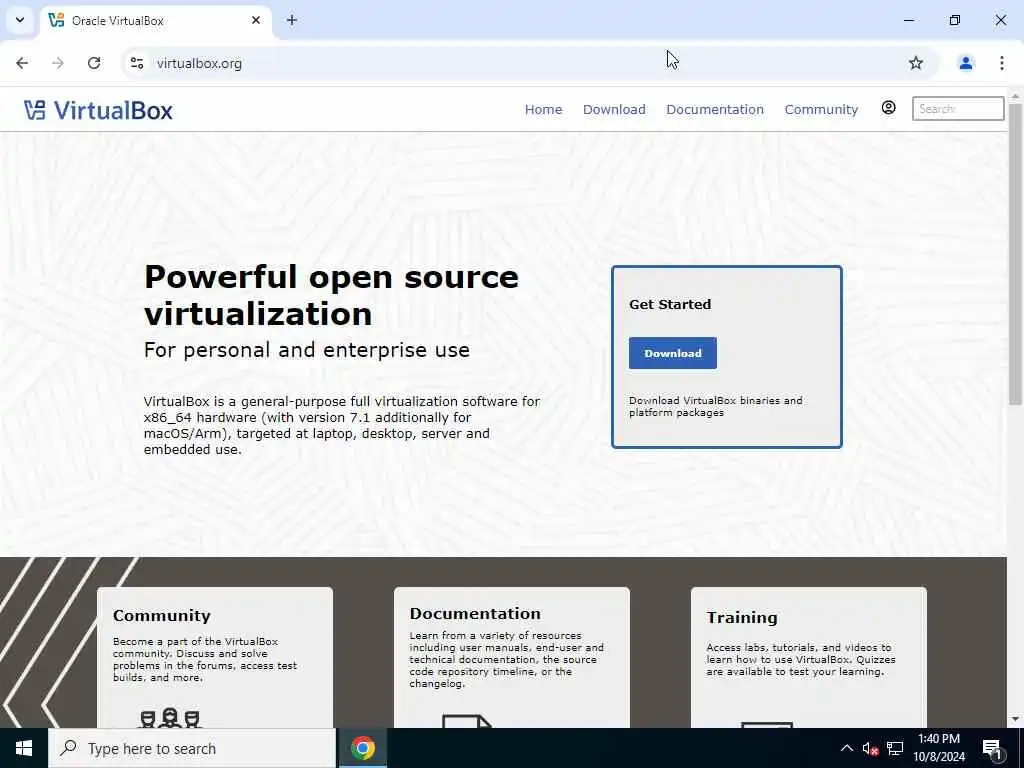Click the taskbar clock showing 1:40 PM

tap(938, 748)
